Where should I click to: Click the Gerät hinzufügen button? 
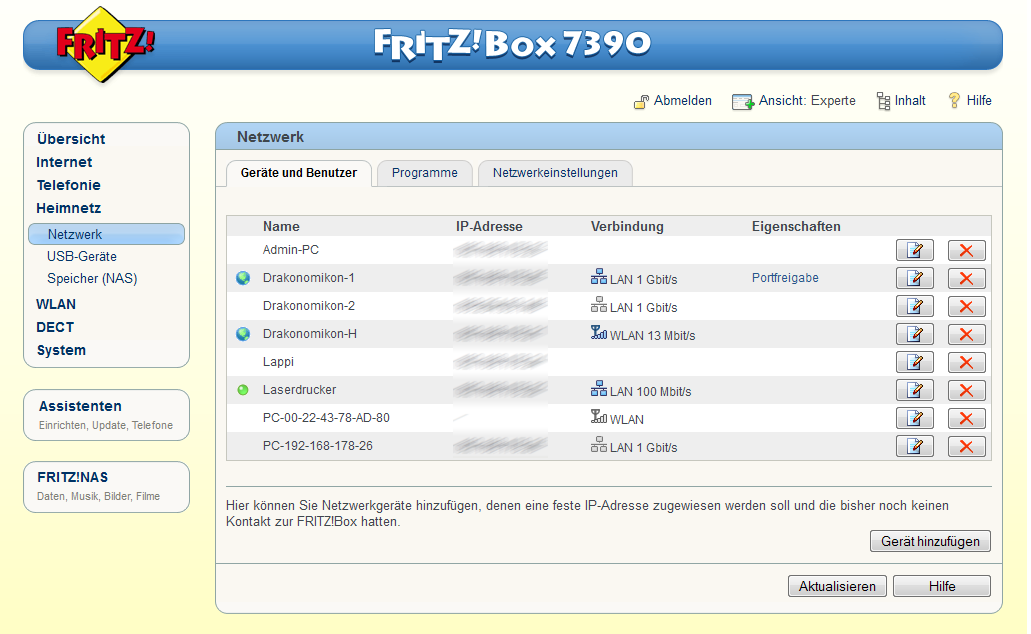tap(930, 541)
